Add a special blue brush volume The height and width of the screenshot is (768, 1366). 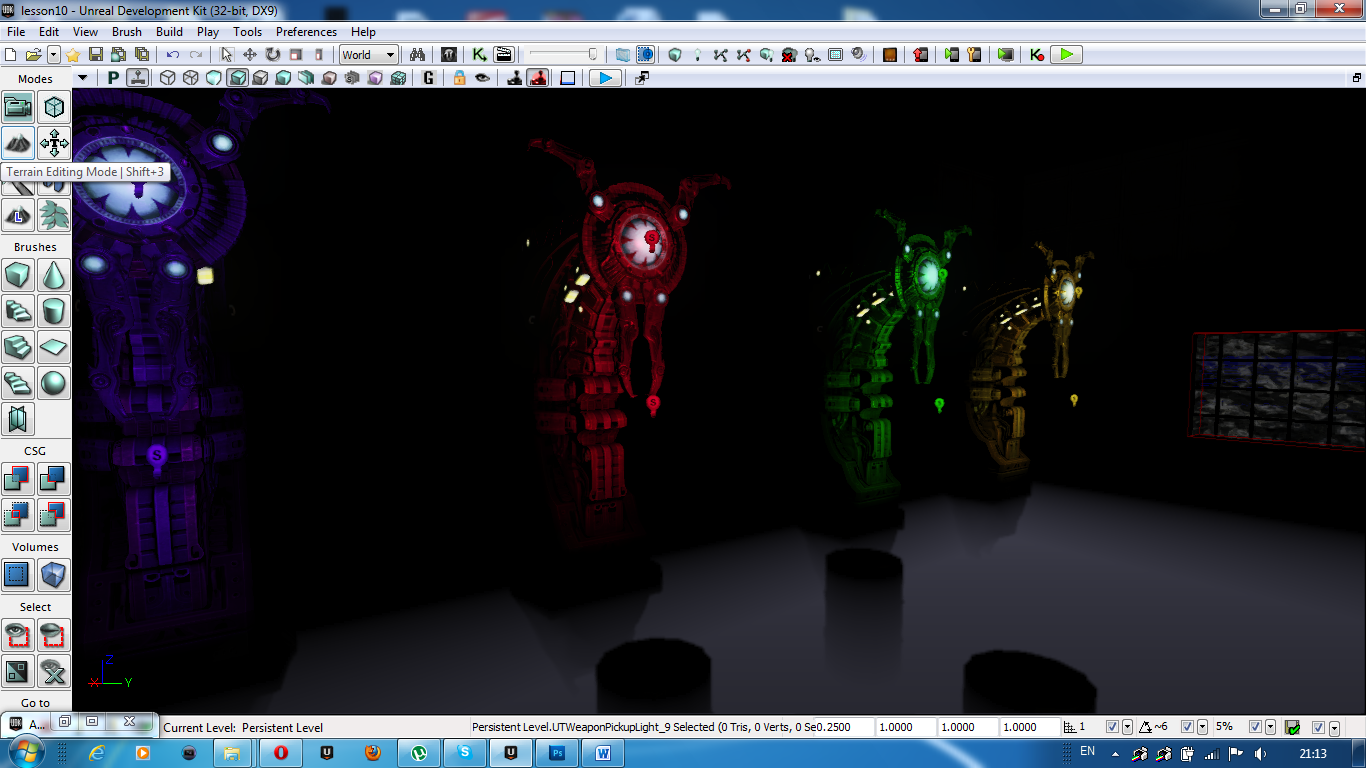click(x=18, y=575)
